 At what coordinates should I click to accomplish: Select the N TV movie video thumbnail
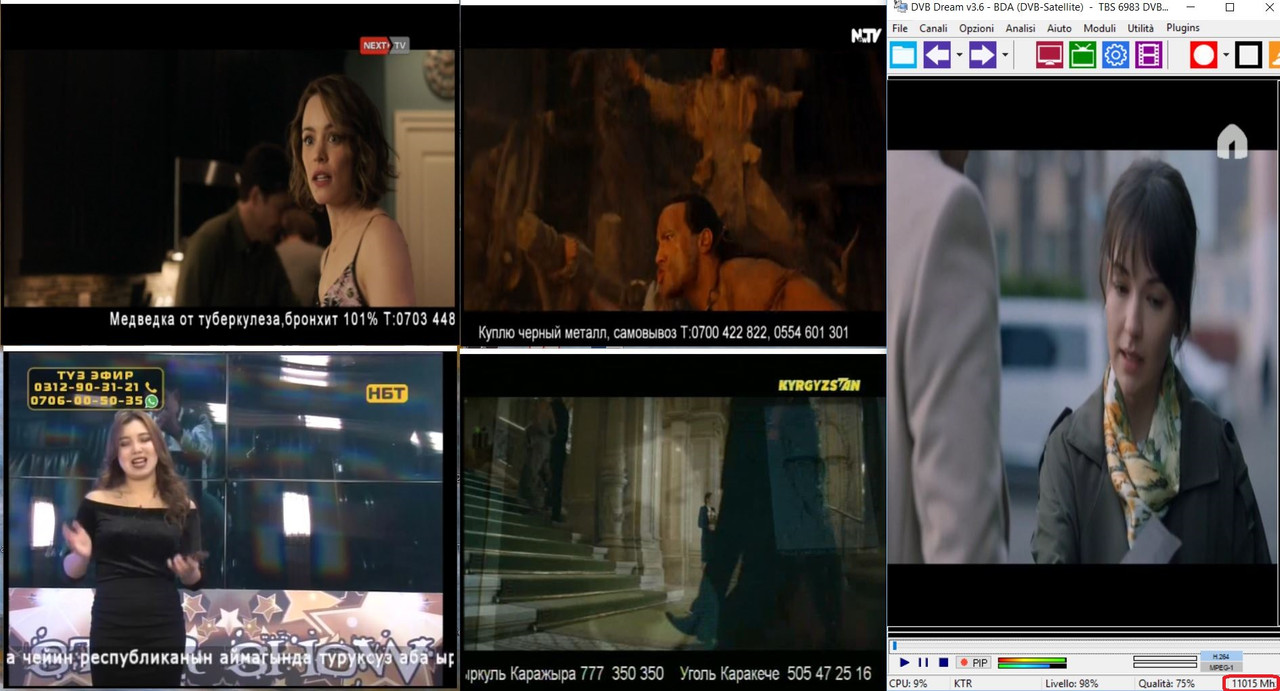[673, 176]
